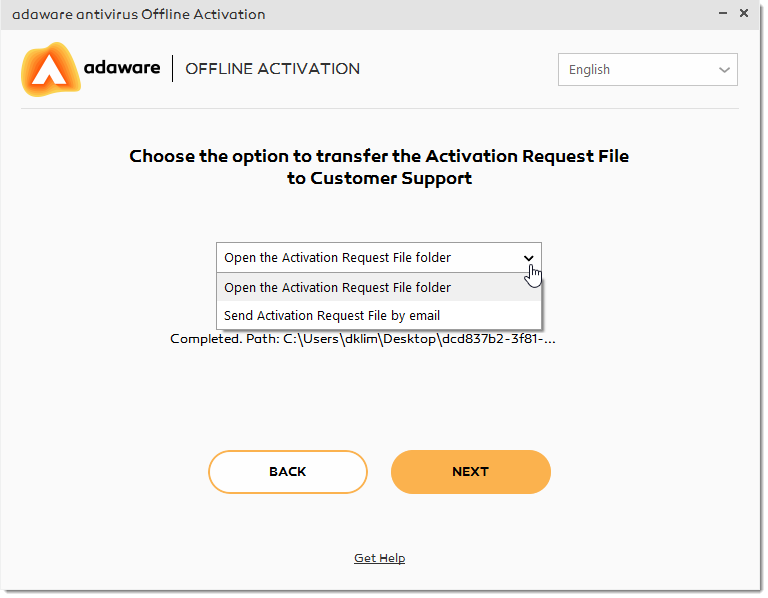Close the Offline Activation window
Screen dimensions: 768x598
[x=744, y=14]
